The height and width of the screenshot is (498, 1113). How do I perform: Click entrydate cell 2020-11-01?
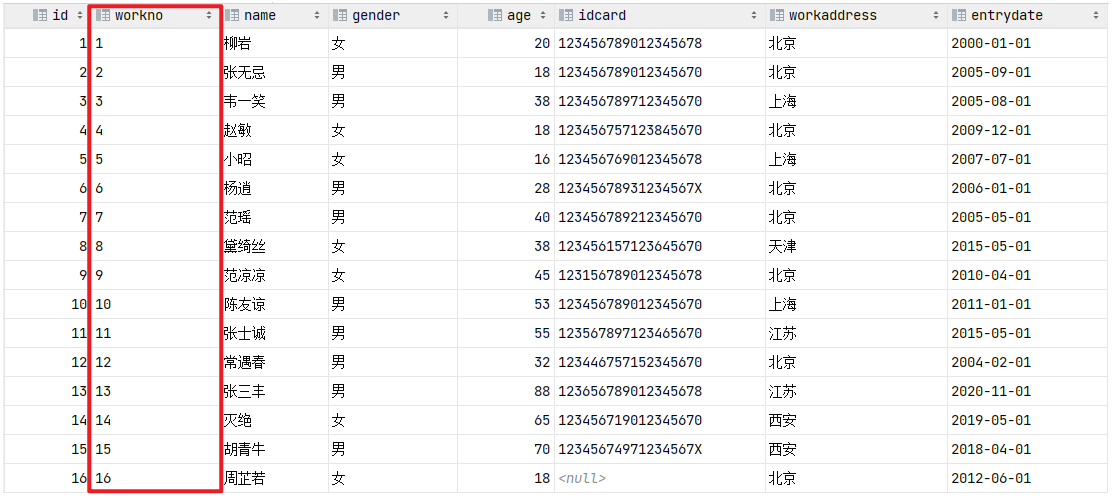(x=992, y=392)
